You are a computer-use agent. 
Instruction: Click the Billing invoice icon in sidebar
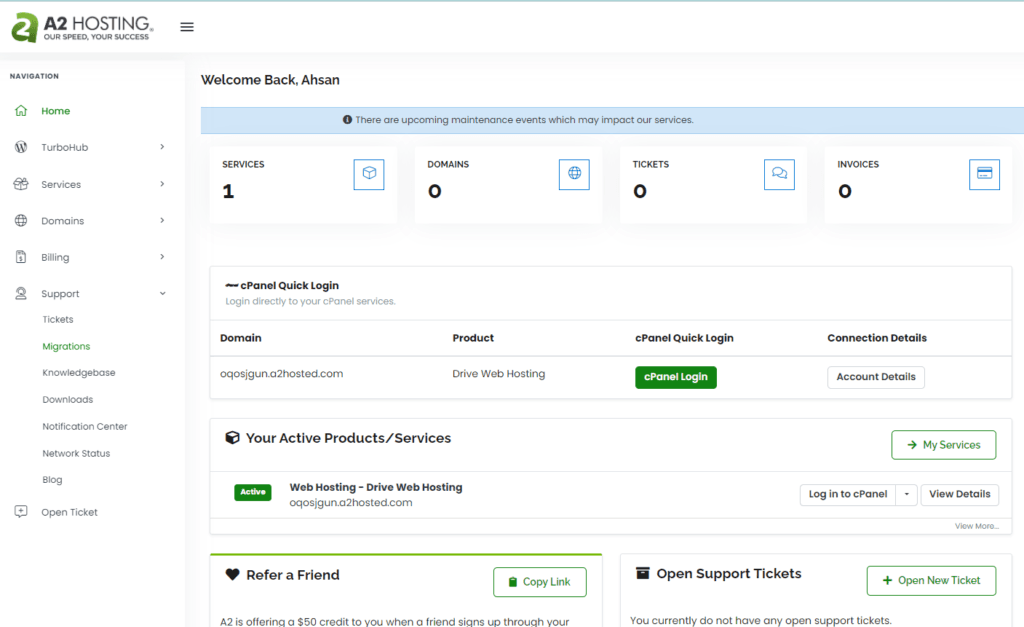21,257
